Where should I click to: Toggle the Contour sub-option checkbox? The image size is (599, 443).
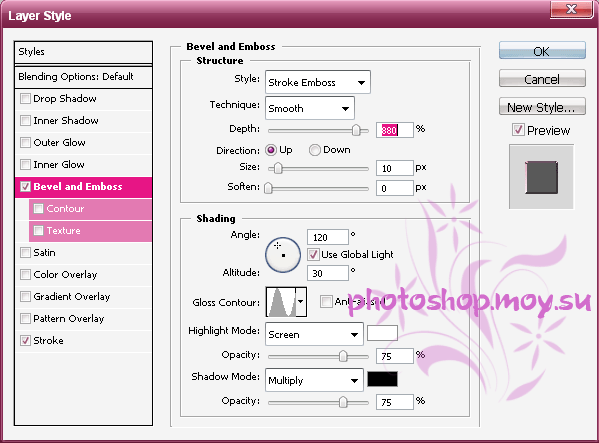(38, 209)
